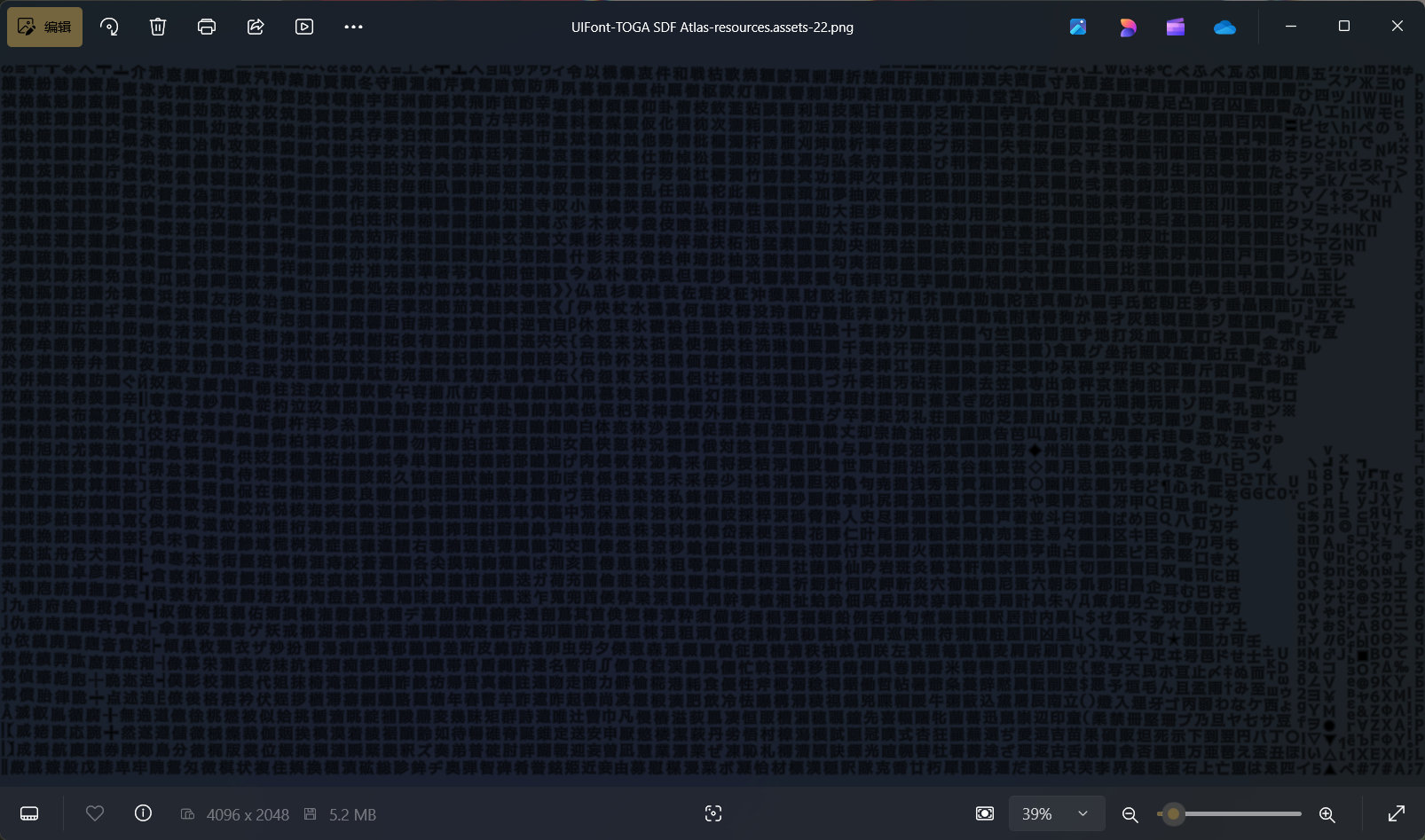Open the share options
This screenshot has width=1425, height=840.
tap(256, 27)
